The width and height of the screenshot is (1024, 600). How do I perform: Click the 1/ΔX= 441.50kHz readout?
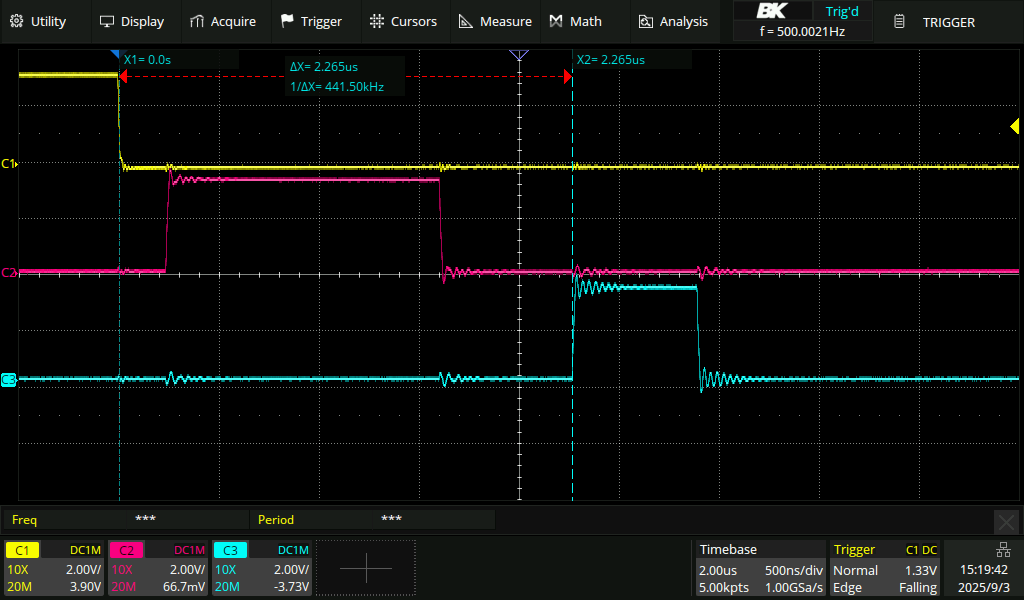[337, 86]
